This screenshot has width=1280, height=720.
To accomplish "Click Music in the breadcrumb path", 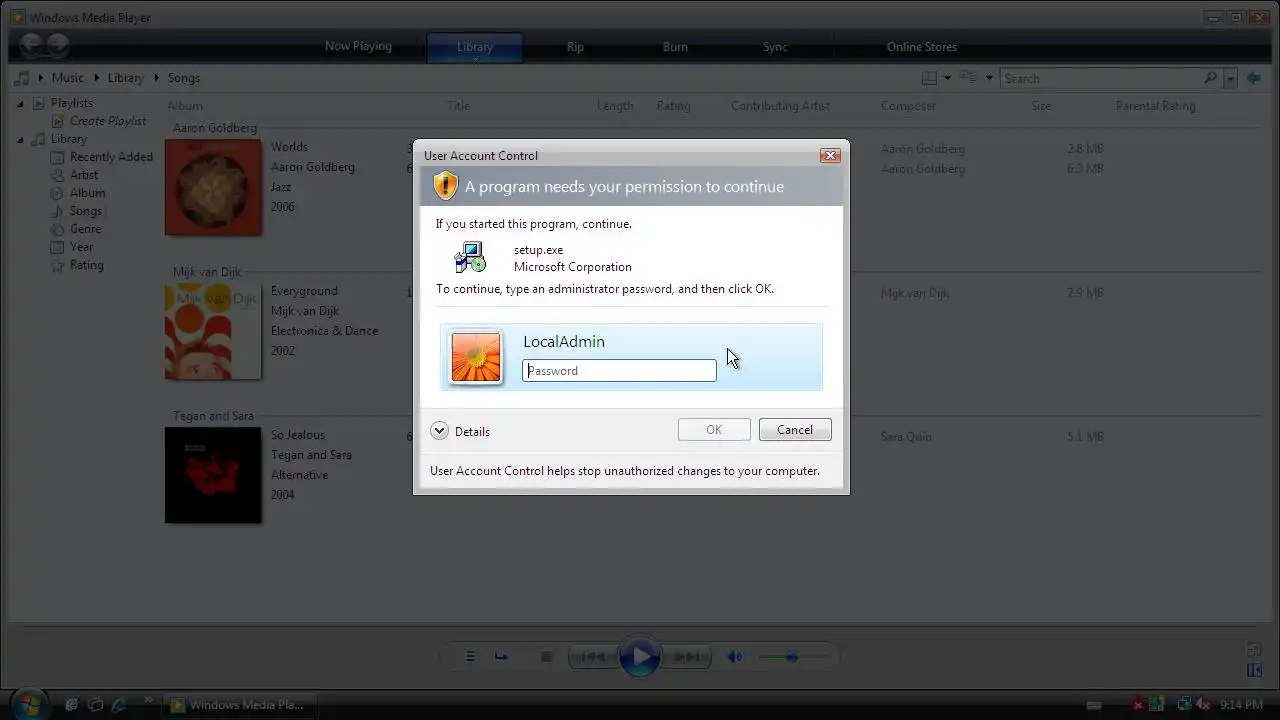I will (68, 78).
